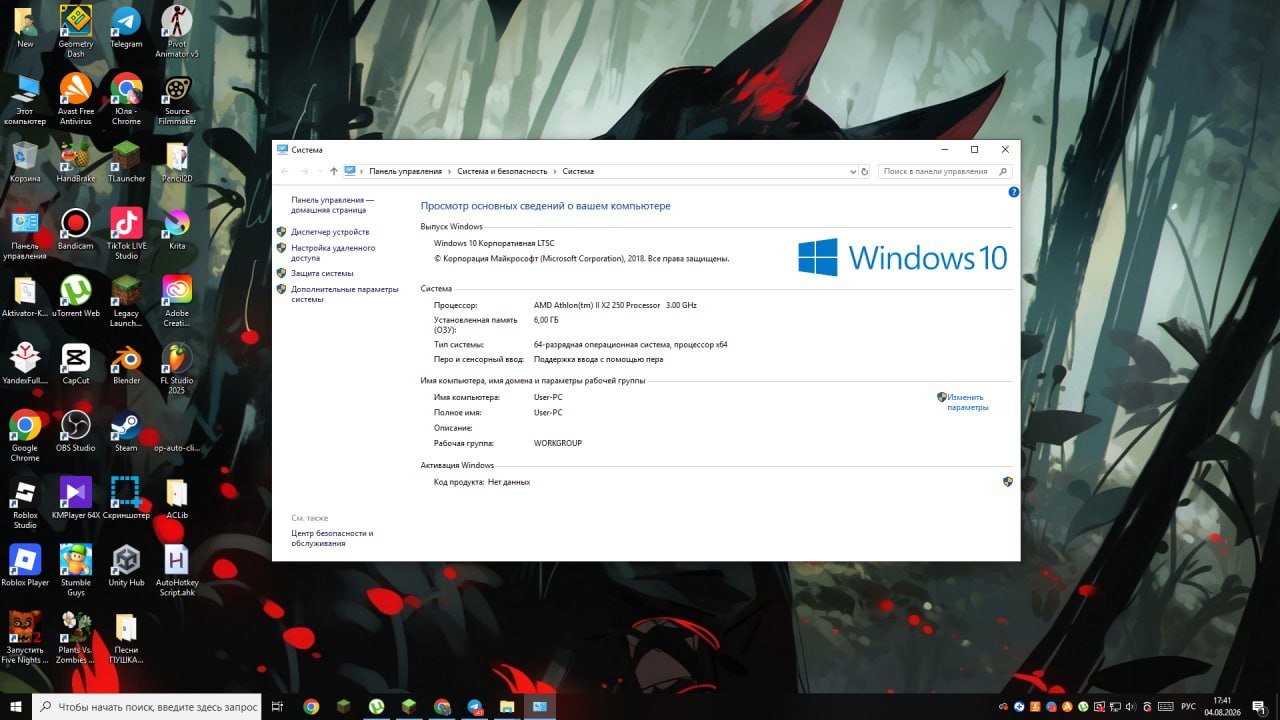Select FL Studio 2025 desktop icon
The height and width of the screenshot is (720, 1280).
[x=177, y=367]
